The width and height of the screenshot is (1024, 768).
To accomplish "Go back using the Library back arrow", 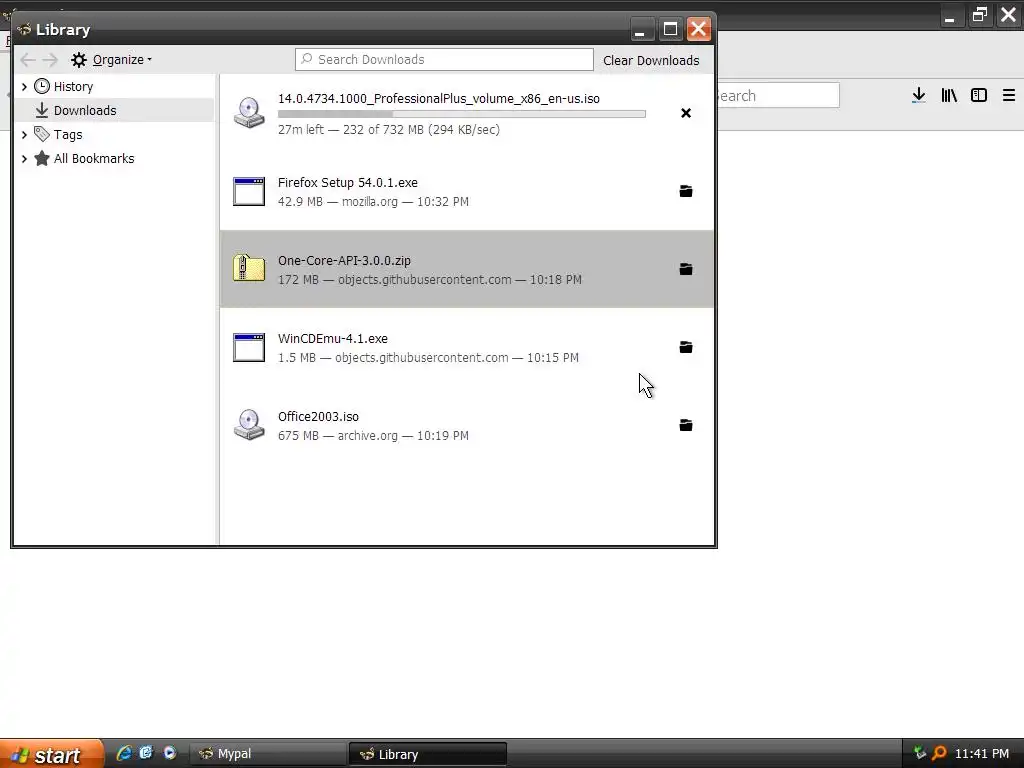I will tap(27, 60).
